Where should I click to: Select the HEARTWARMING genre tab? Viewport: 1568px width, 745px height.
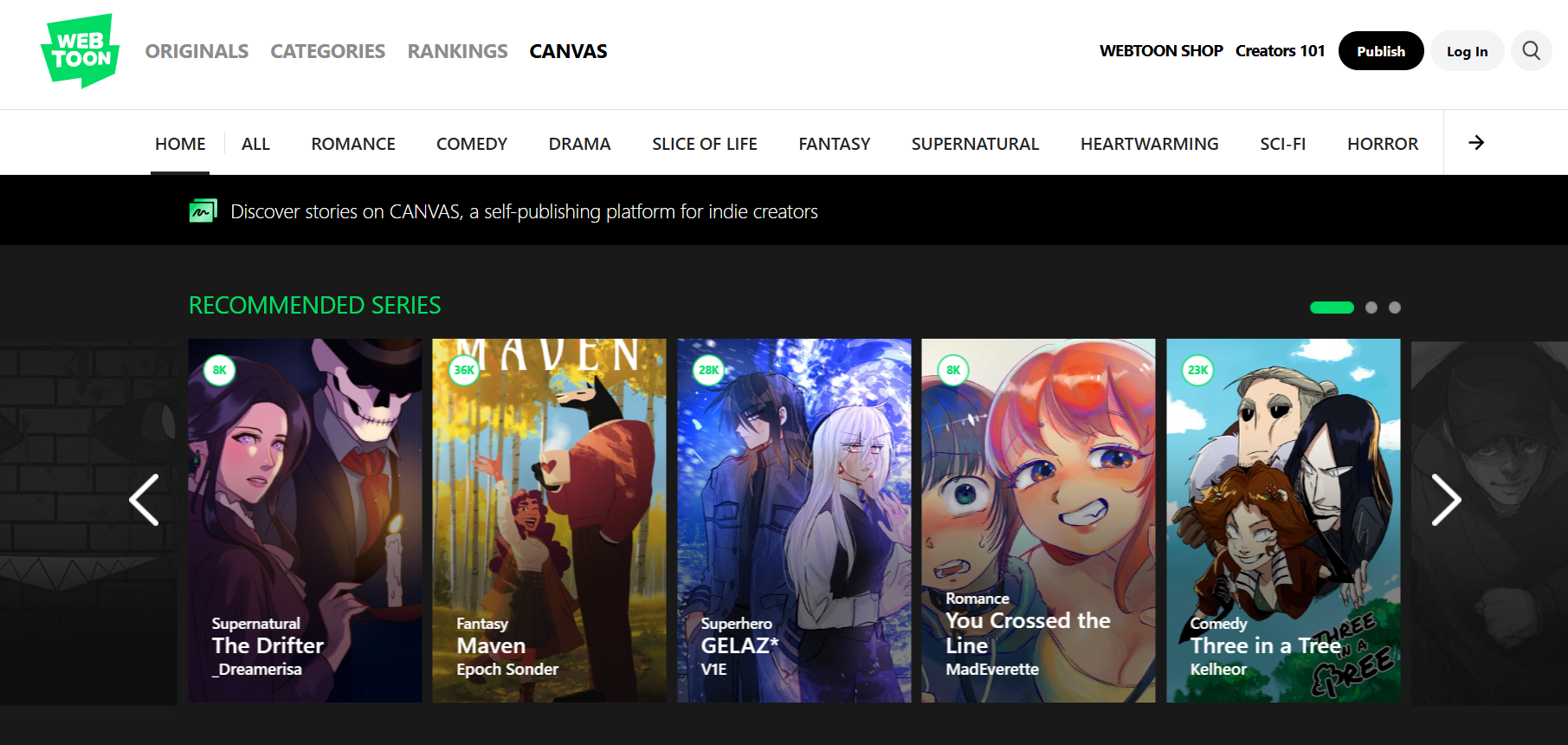(x=1149, y=144)
